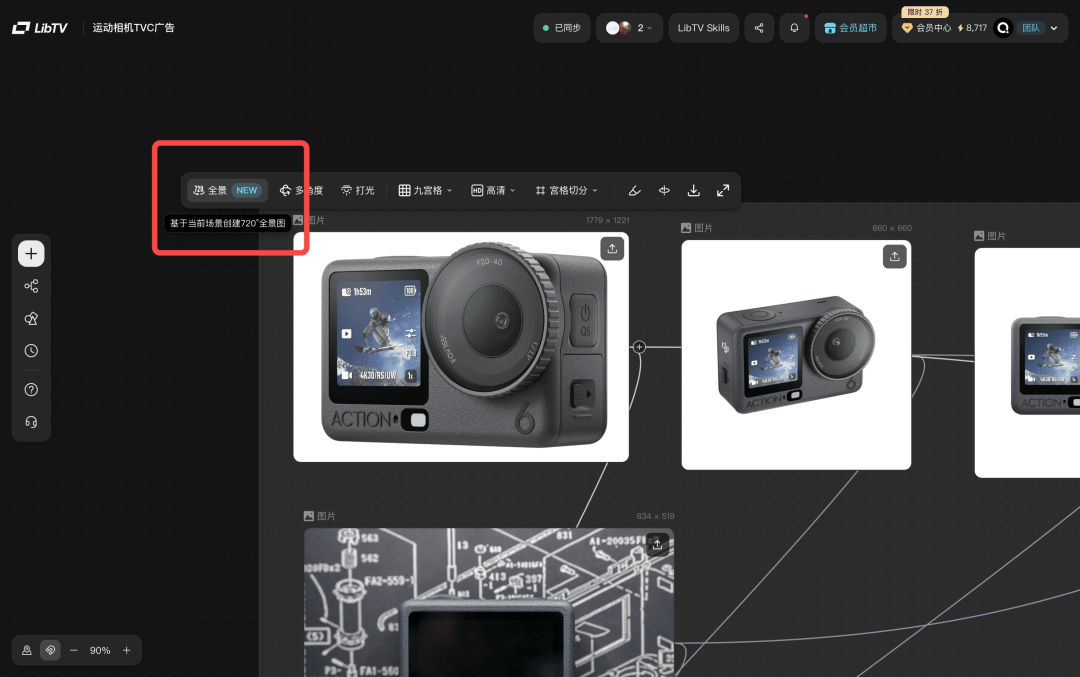Open the workflow nodes icon in sidebar
Image resolution: width=1080 pixels, height=677 pixels.
[31, 286]
